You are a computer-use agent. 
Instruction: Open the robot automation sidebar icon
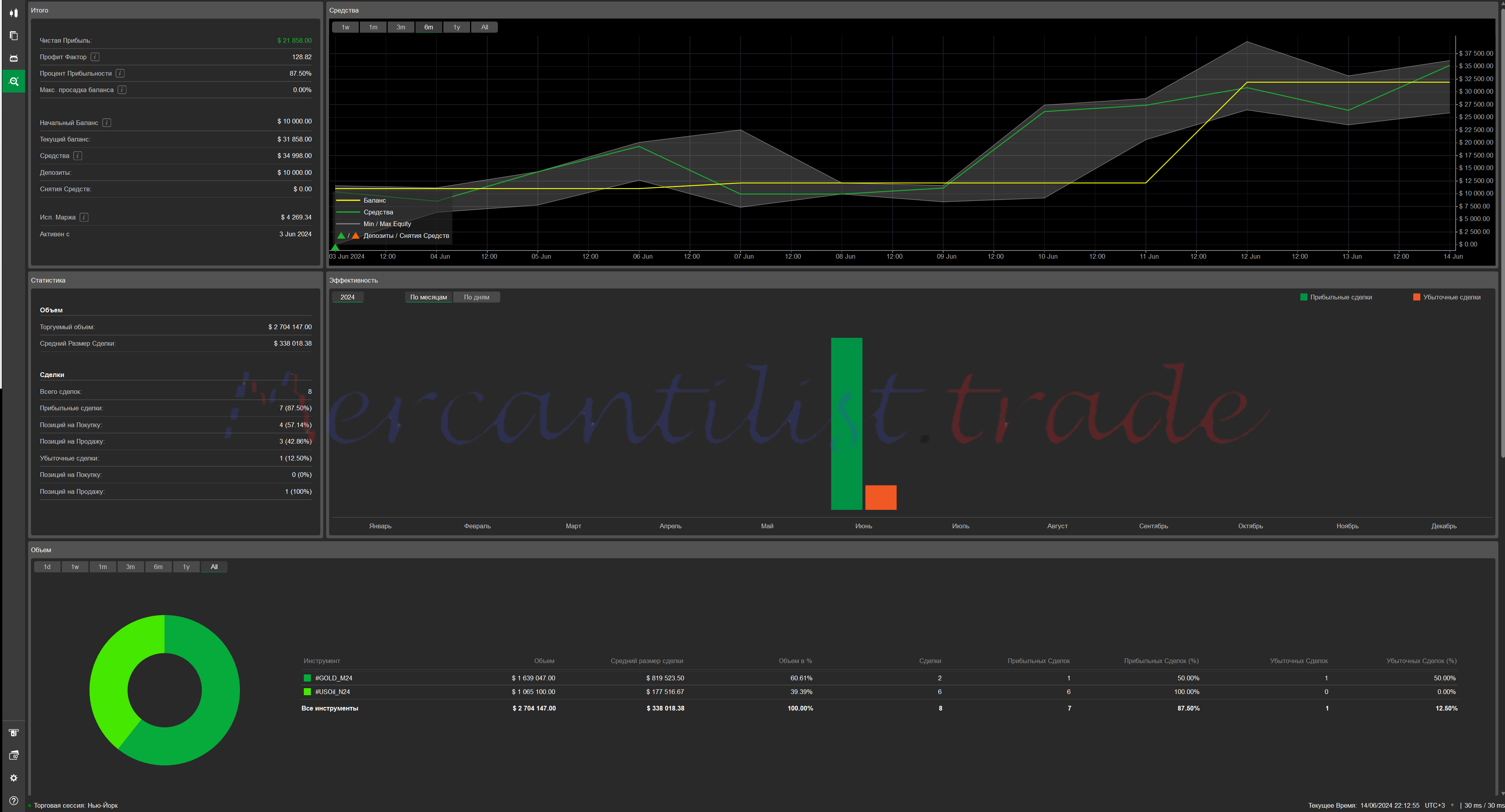tap(13, 58)
